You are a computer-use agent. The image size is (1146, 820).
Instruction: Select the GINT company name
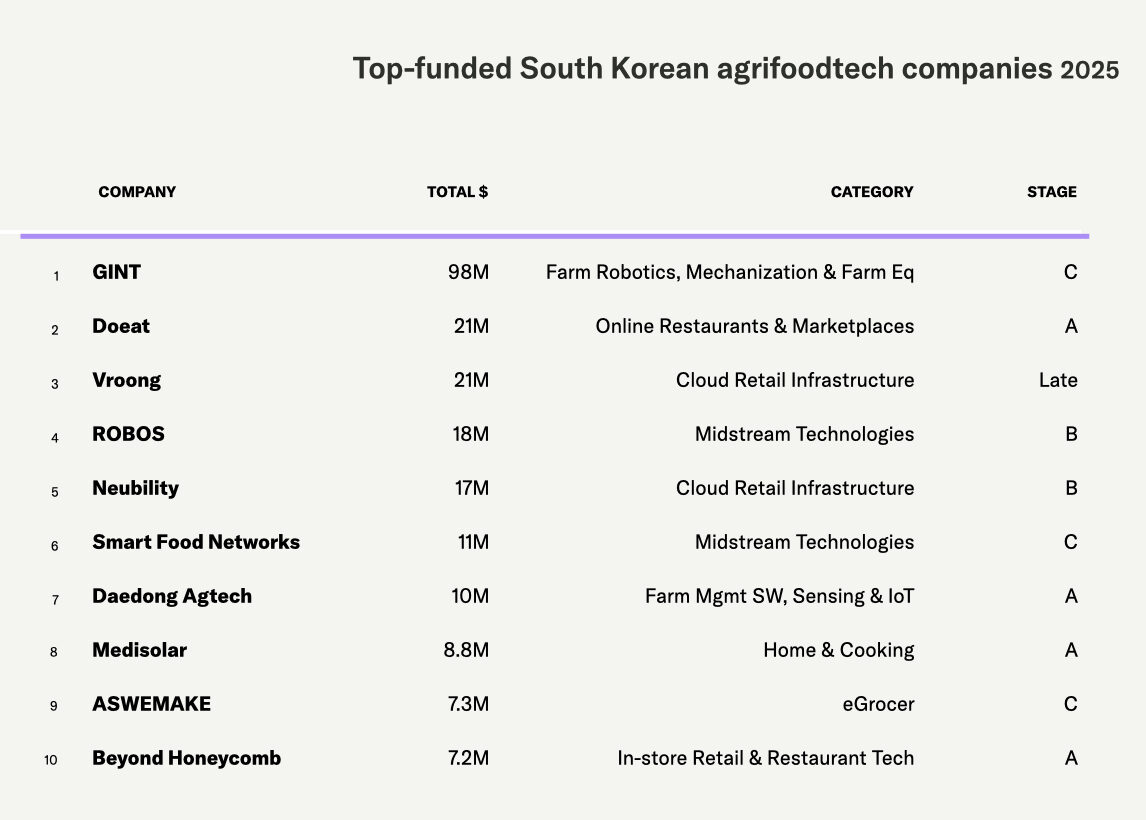[117, 272]
